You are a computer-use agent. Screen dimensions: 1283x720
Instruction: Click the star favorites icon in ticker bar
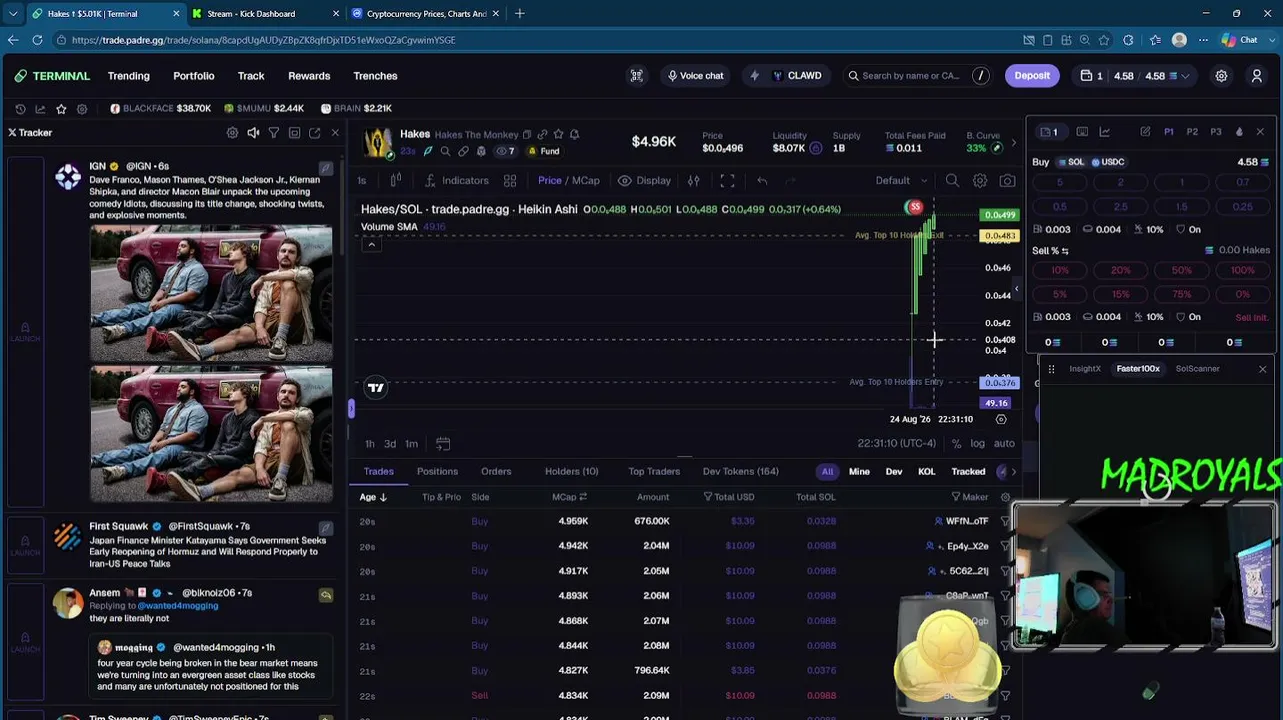click(61, 108)
